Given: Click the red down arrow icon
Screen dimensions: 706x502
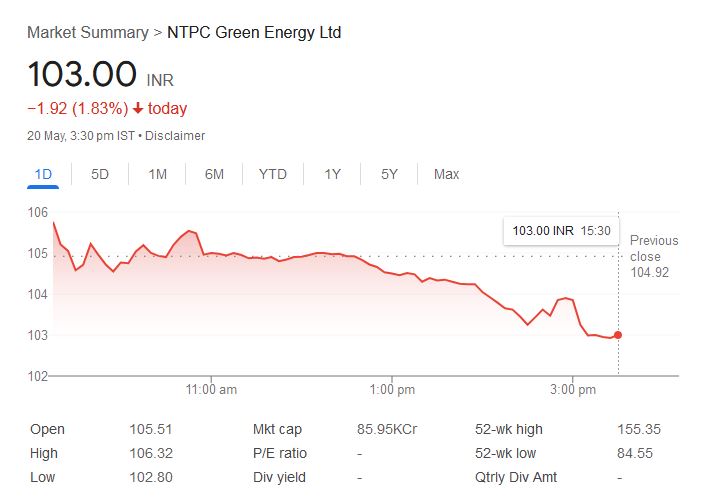Looking at the screenshot, I should coord(138,109).
